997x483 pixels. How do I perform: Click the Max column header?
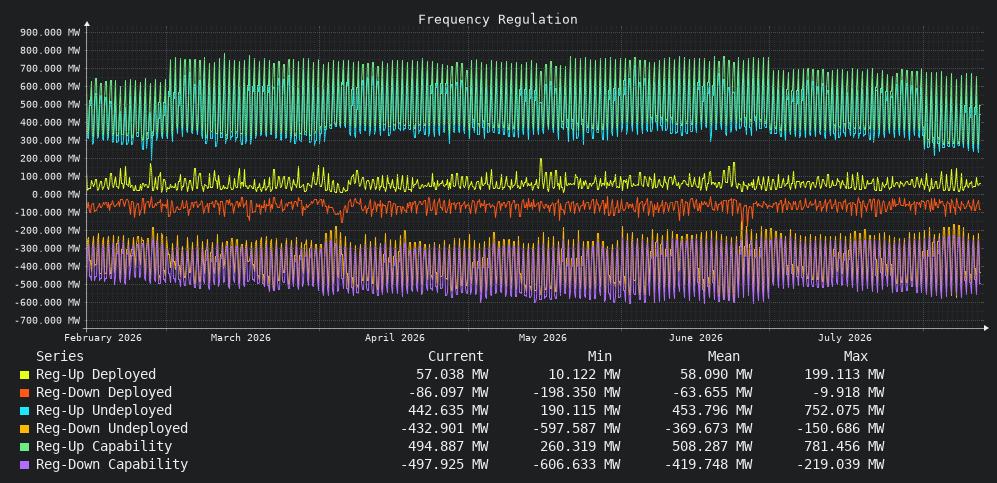(x=856, y=357)
